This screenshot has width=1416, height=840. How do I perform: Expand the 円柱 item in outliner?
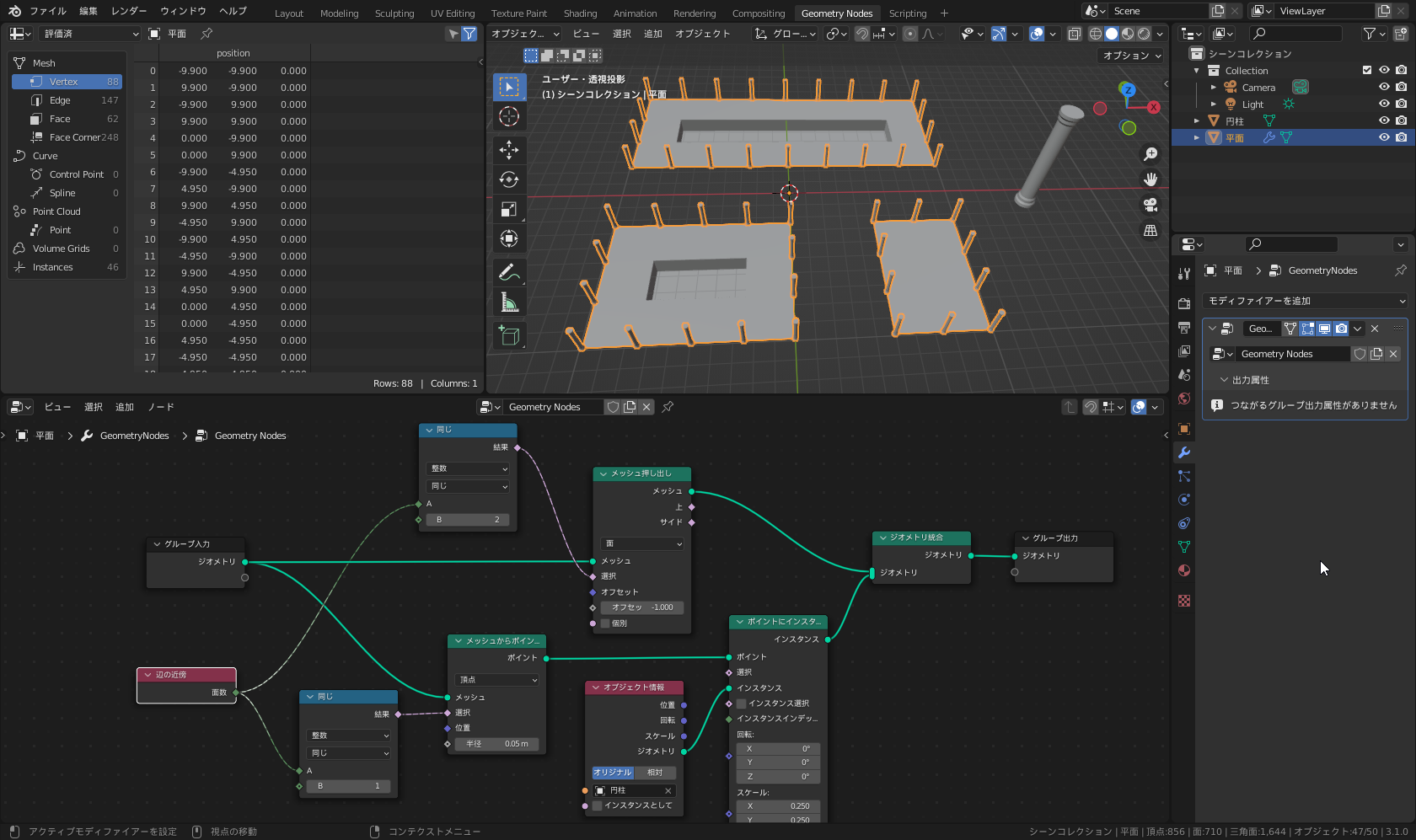point(1197,121)
